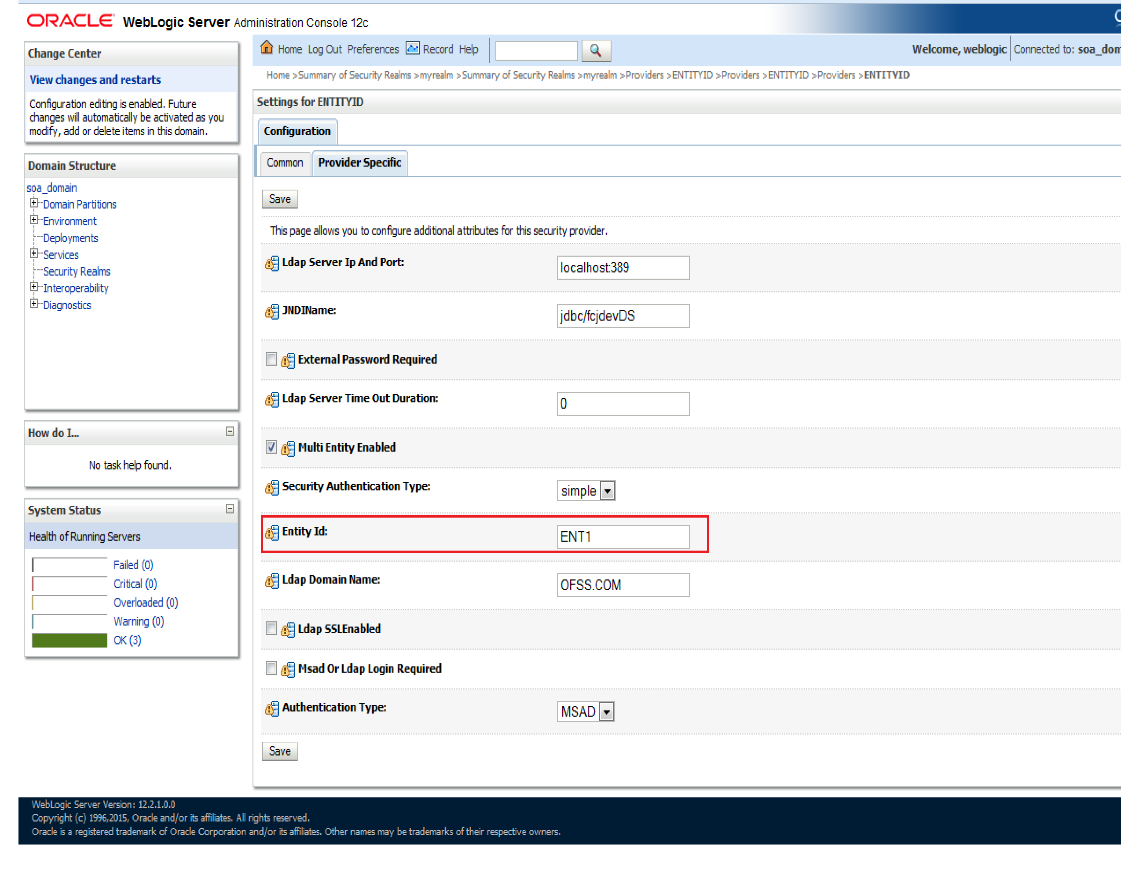The image size is (1121, 877).
Task: Open soa_domain tree root link
Action: coord(51,188)
